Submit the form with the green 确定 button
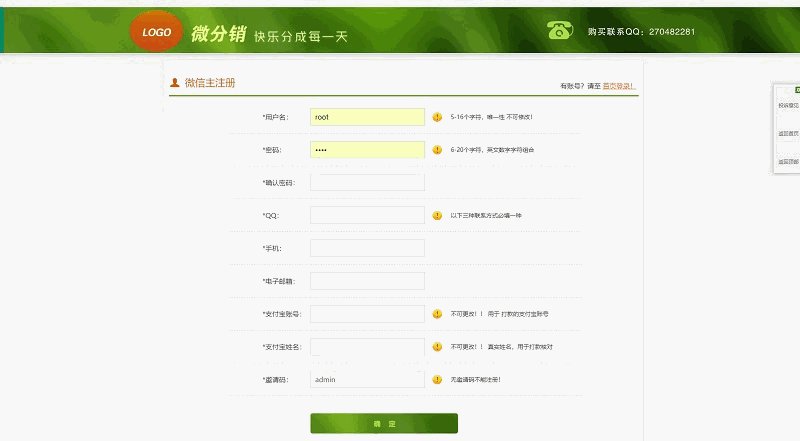Screen dimensions: 800x441 coord(384,423)
